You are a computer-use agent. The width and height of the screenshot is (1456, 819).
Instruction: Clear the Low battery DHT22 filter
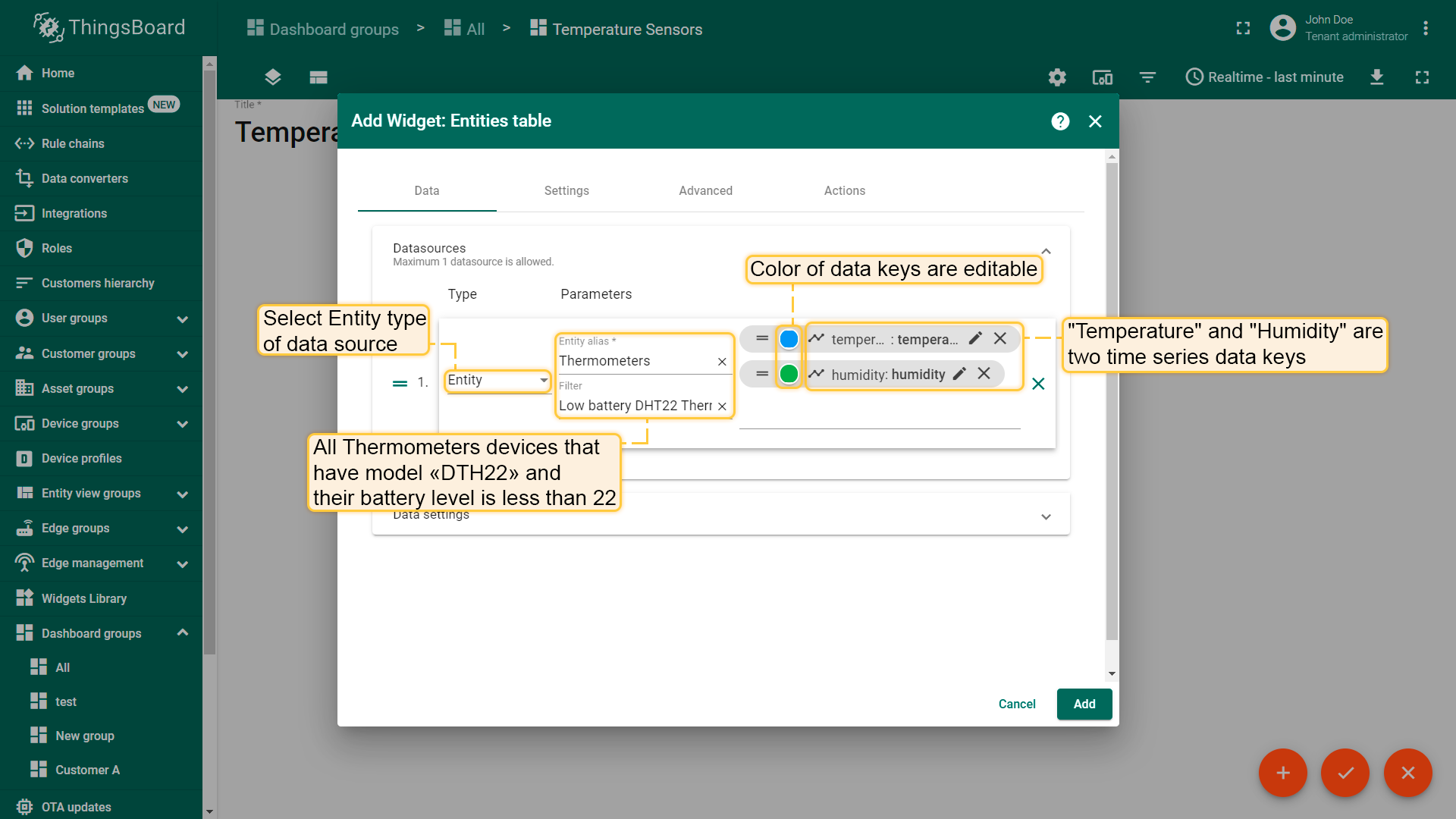point(722,406)
